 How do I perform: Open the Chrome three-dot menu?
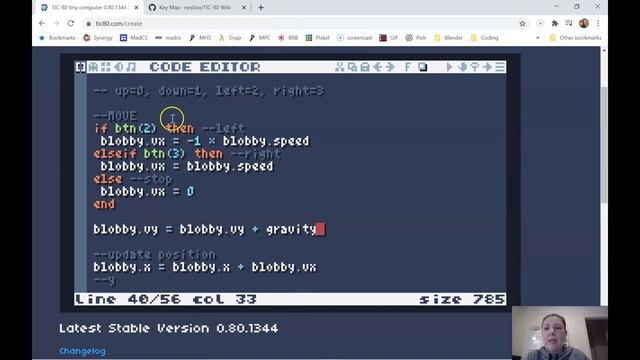598,23
